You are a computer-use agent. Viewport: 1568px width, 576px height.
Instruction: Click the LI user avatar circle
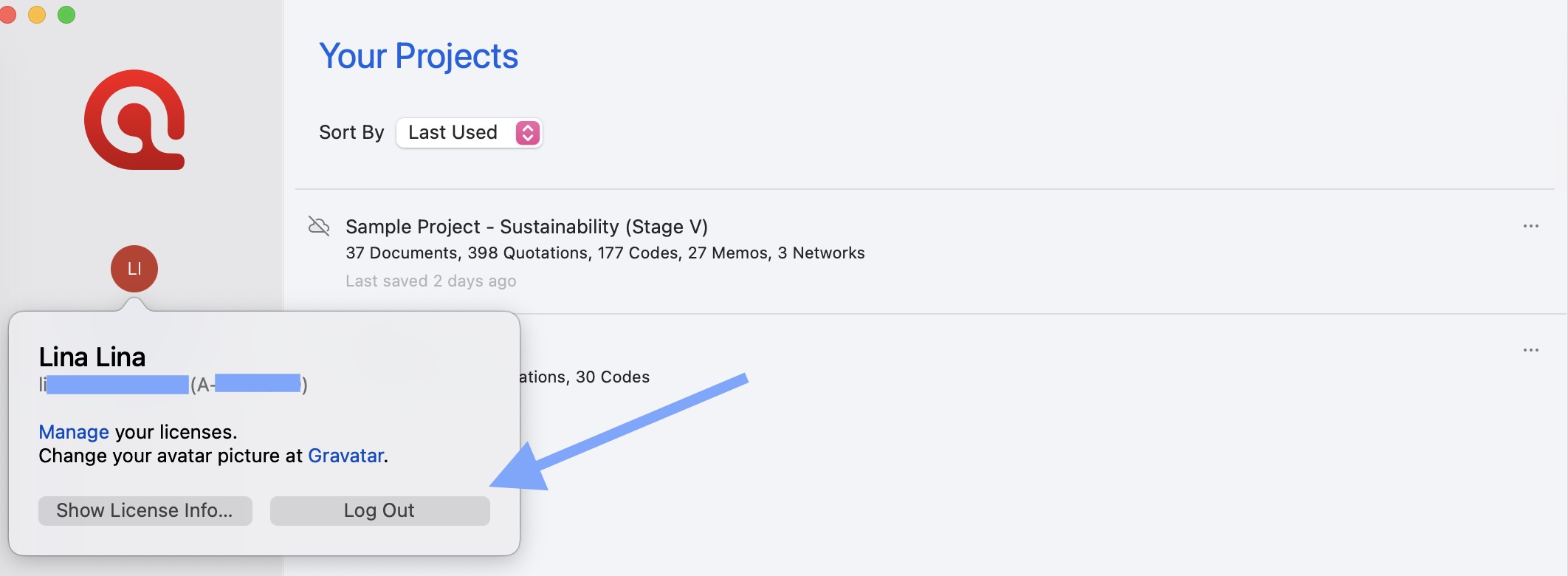pyautogui.click(x=134, y=269)
